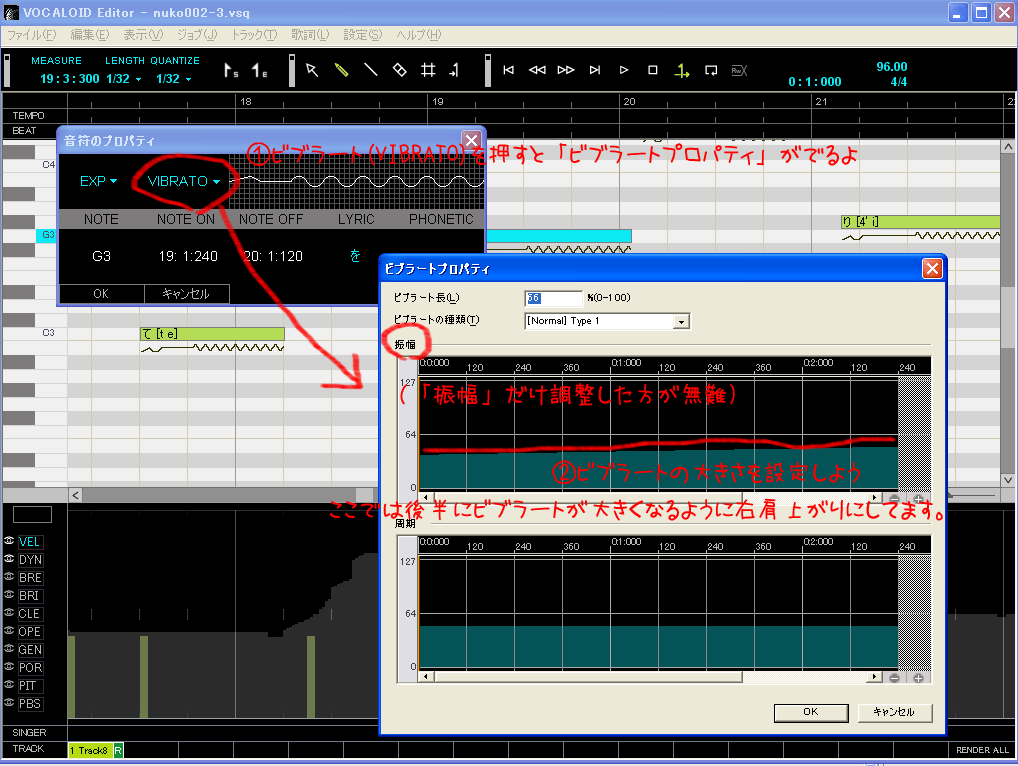The width and height of the screenshot is (1018, 766).
Task: Click OK in note properties window
Action: click(101, 293)
